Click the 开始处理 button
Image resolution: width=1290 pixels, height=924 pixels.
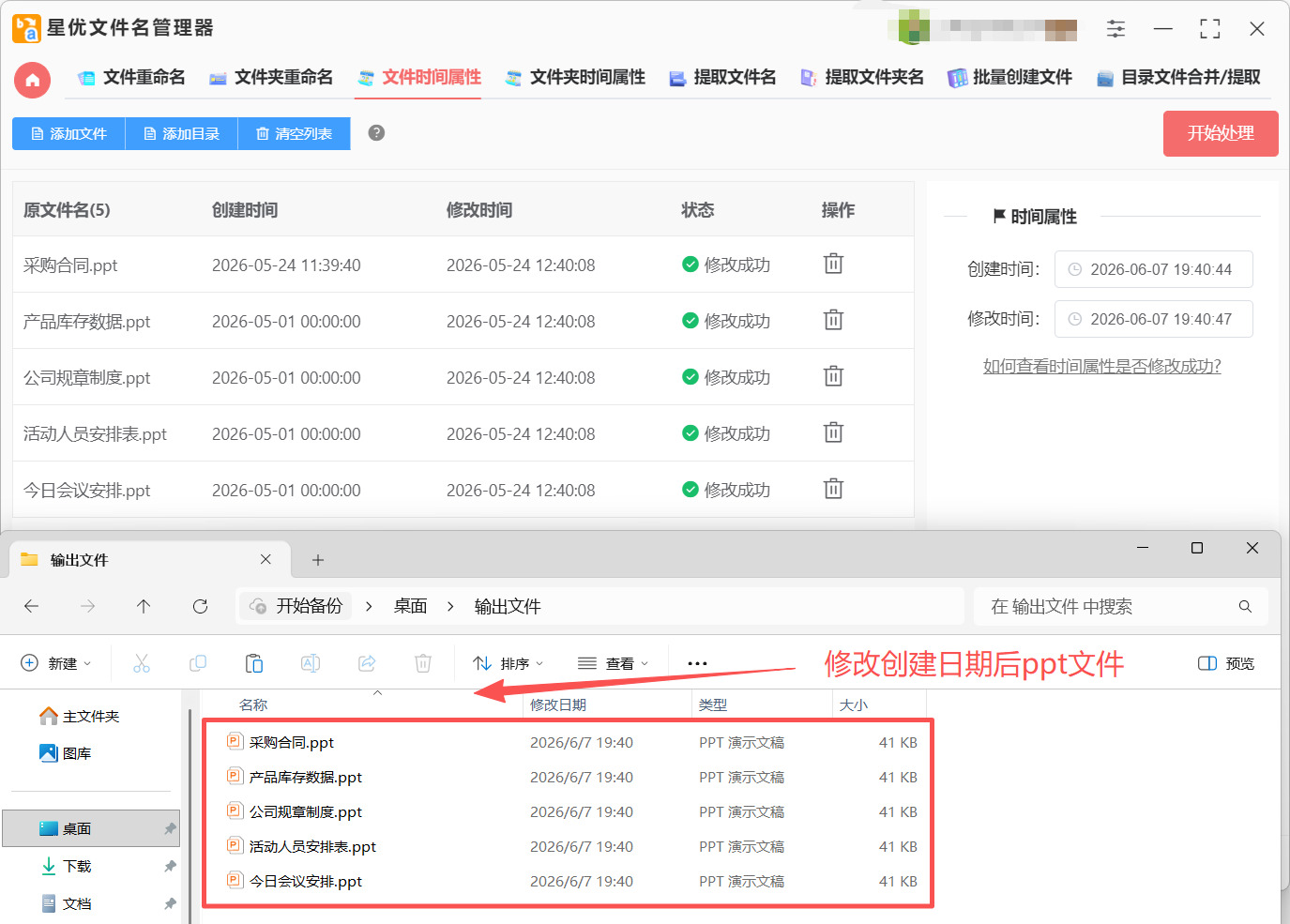(1221, 133)
